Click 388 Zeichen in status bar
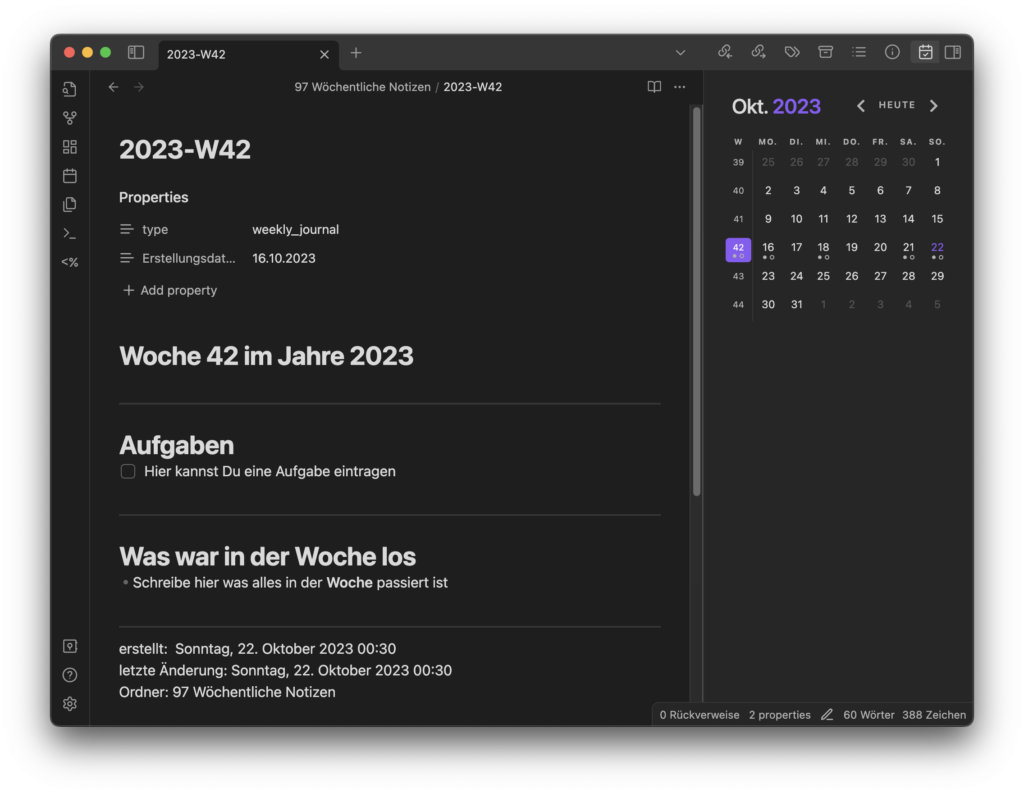The height and width of the screenshot is (793, 1024). tap(934, 715)
